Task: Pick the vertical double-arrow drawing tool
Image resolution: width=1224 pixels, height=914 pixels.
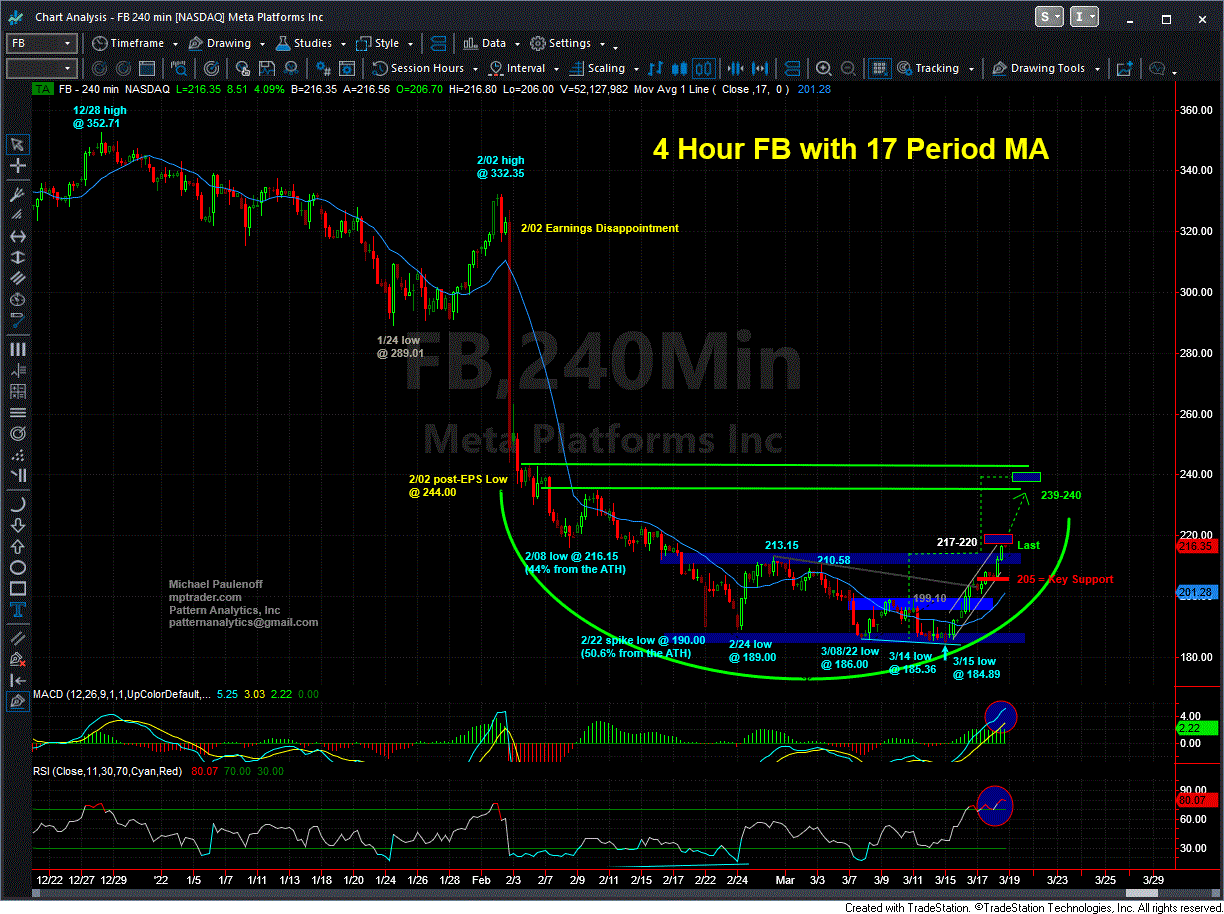Action: click(18, 258)
